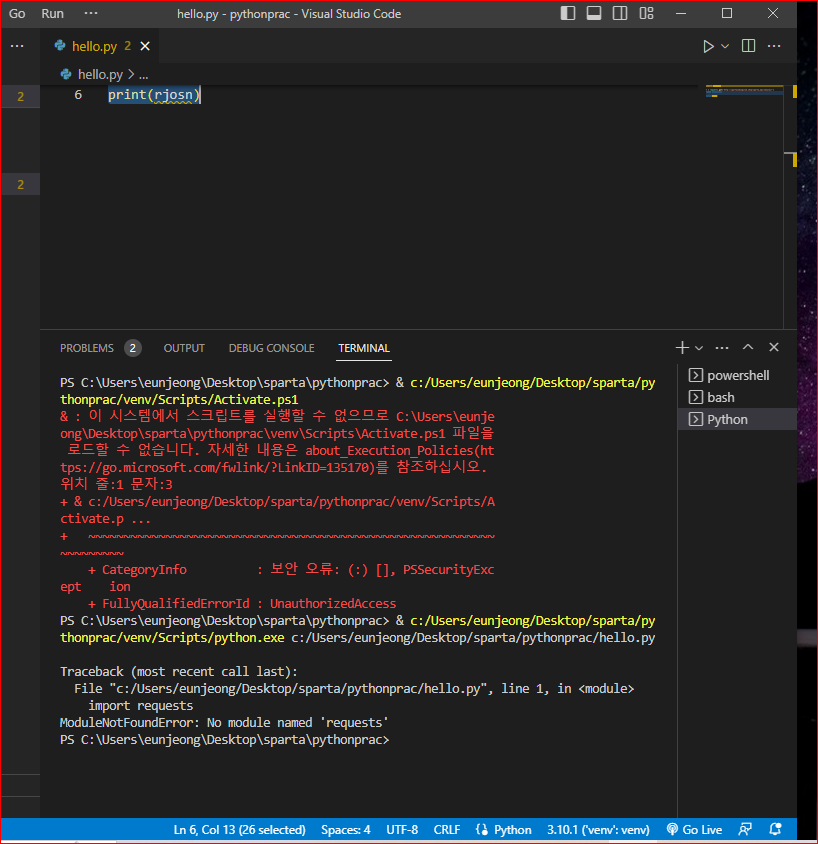Change encoding via UTF-8
The image size is (818, 844).
402,830
